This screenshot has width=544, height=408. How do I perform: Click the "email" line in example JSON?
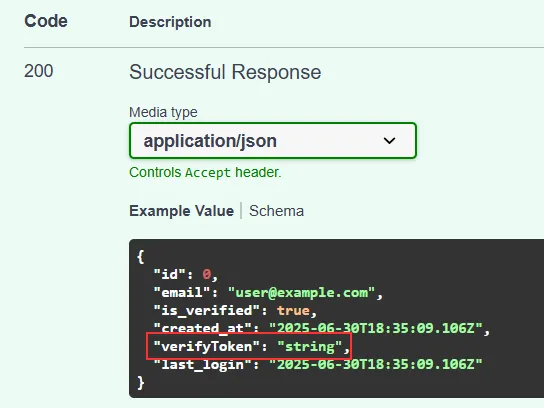point(268,293)
